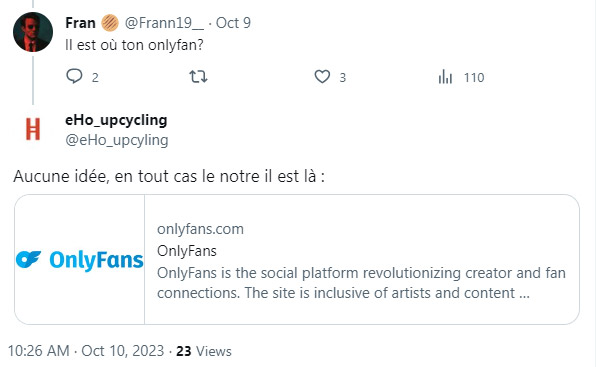
Task: Click the retweet arrows icon
Action: pos(198,77)
